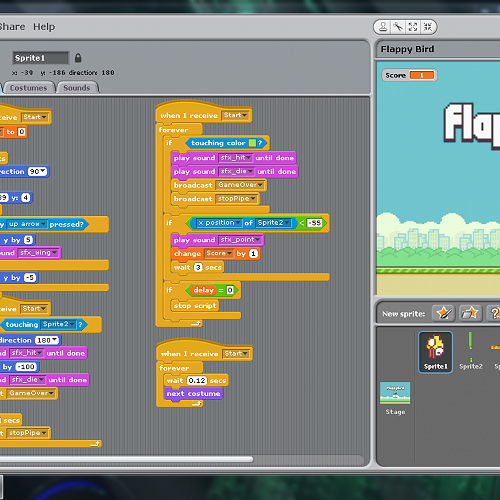Viewport: 500px width, 500px height.
Task: Open the Help menu
Action: tap(44, 27)
